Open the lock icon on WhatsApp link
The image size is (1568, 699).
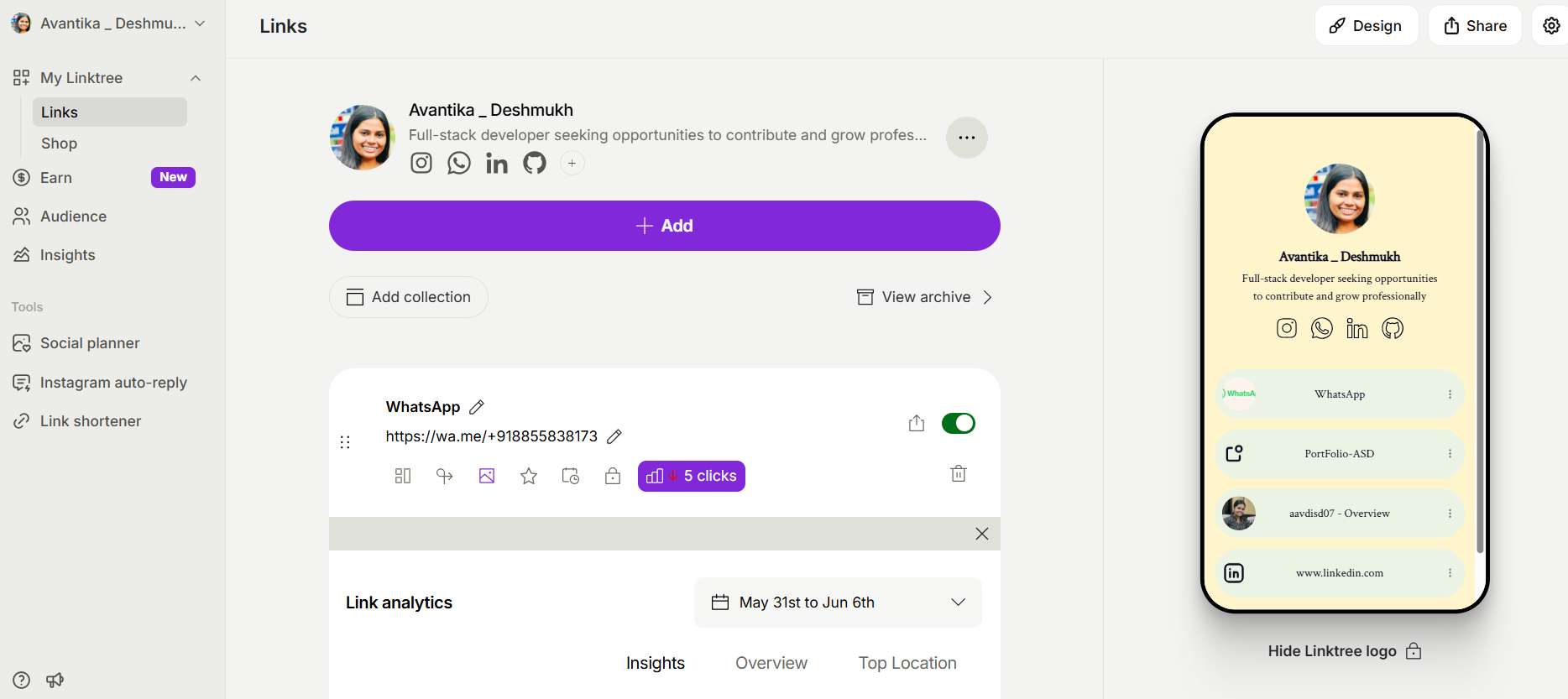tap(613, 476)
